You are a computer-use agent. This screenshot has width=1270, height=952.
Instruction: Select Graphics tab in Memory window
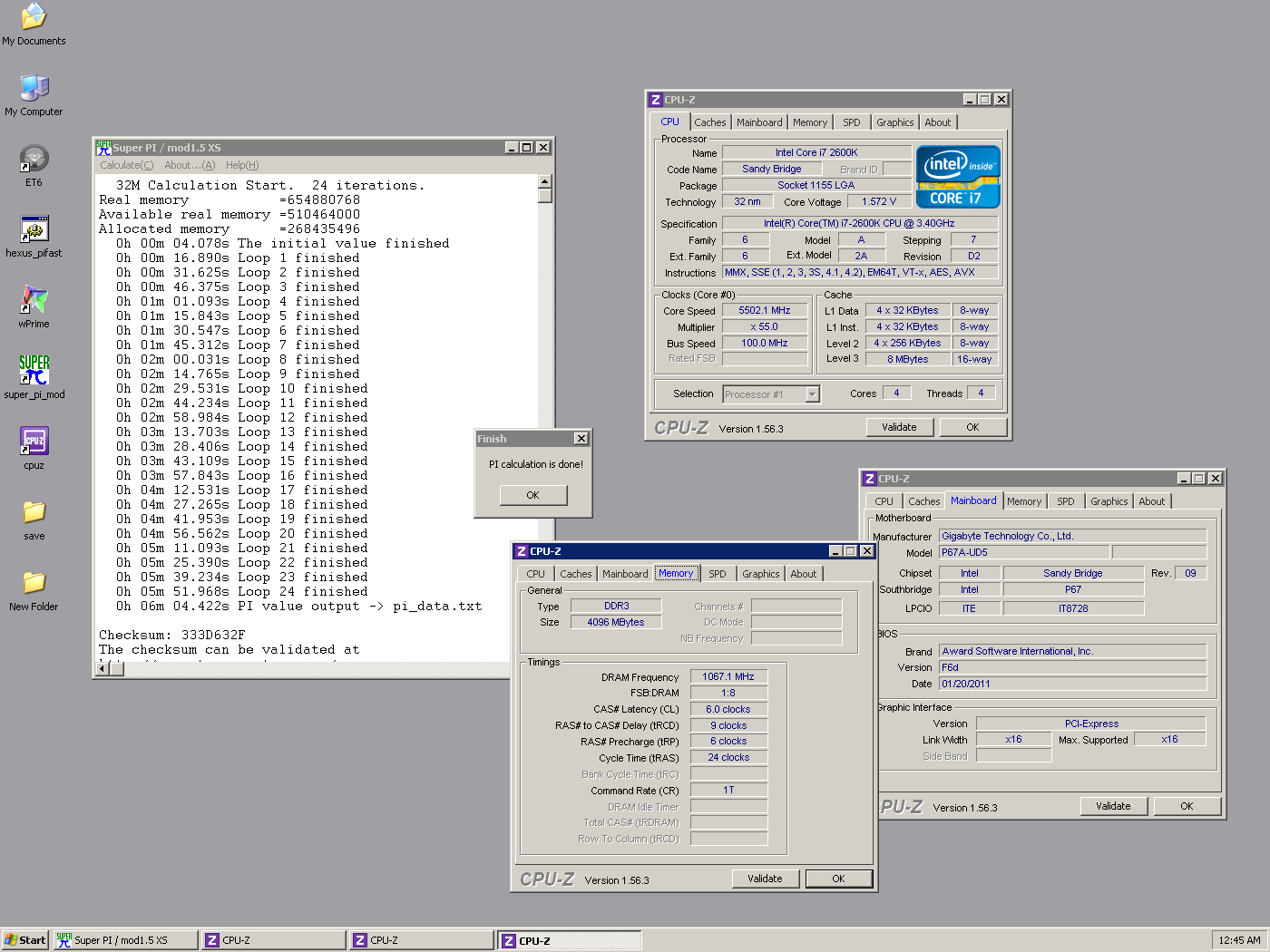click(x=760, y=574)
